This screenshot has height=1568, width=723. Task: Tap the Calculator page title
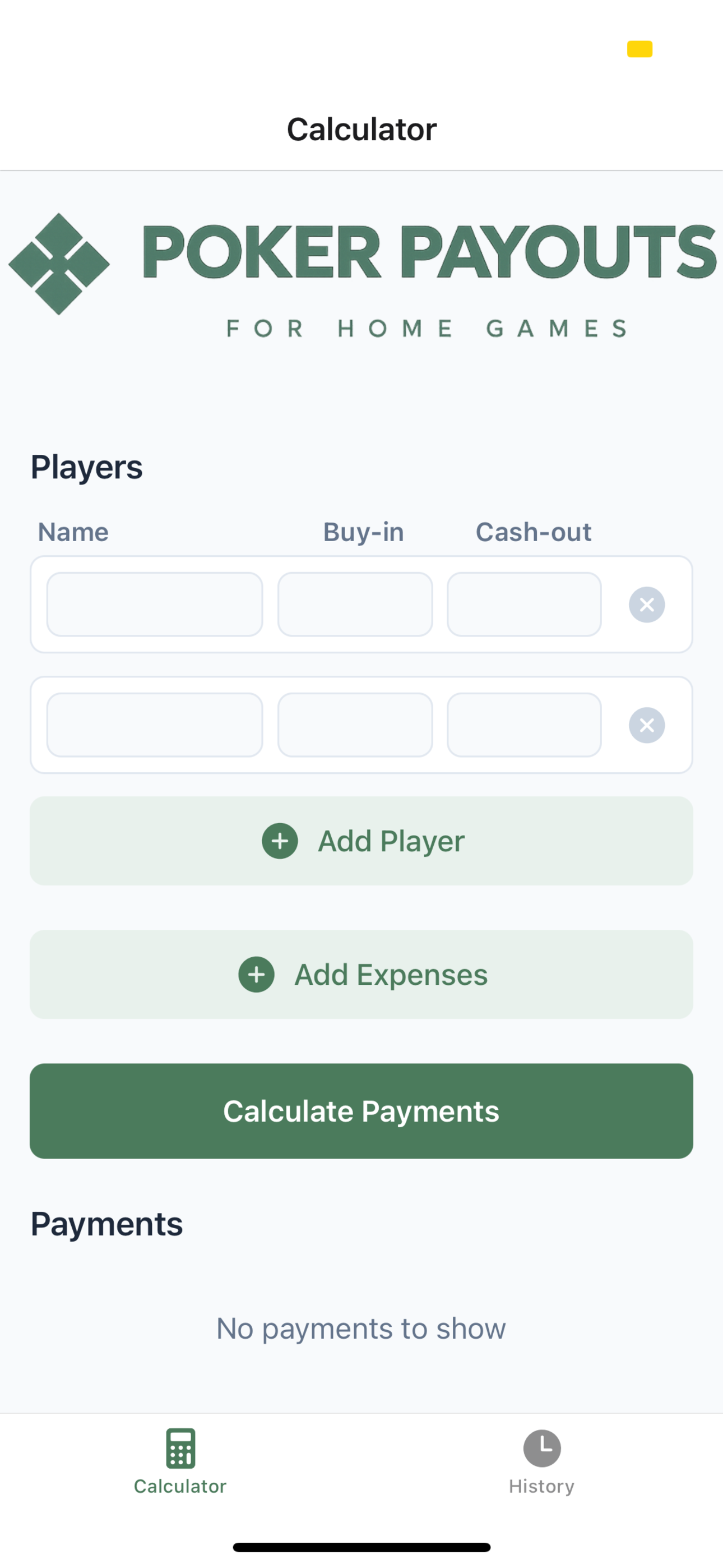(x=361, y=129)
